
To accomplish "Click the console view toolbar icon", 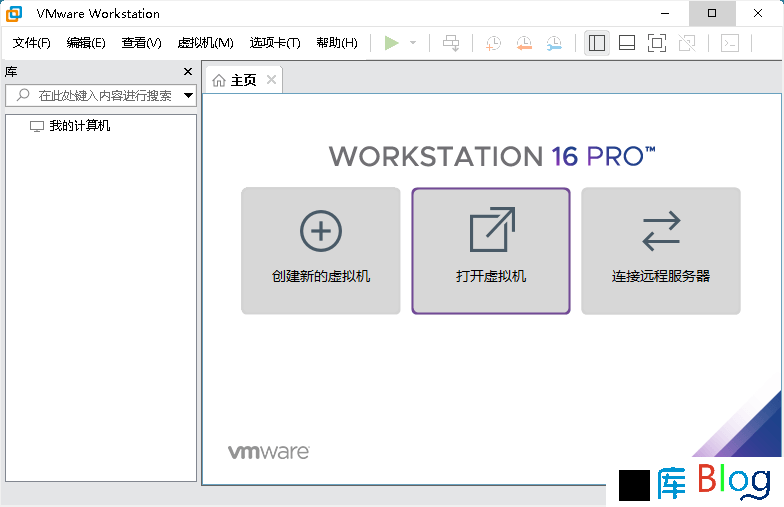I will (730, 43).
